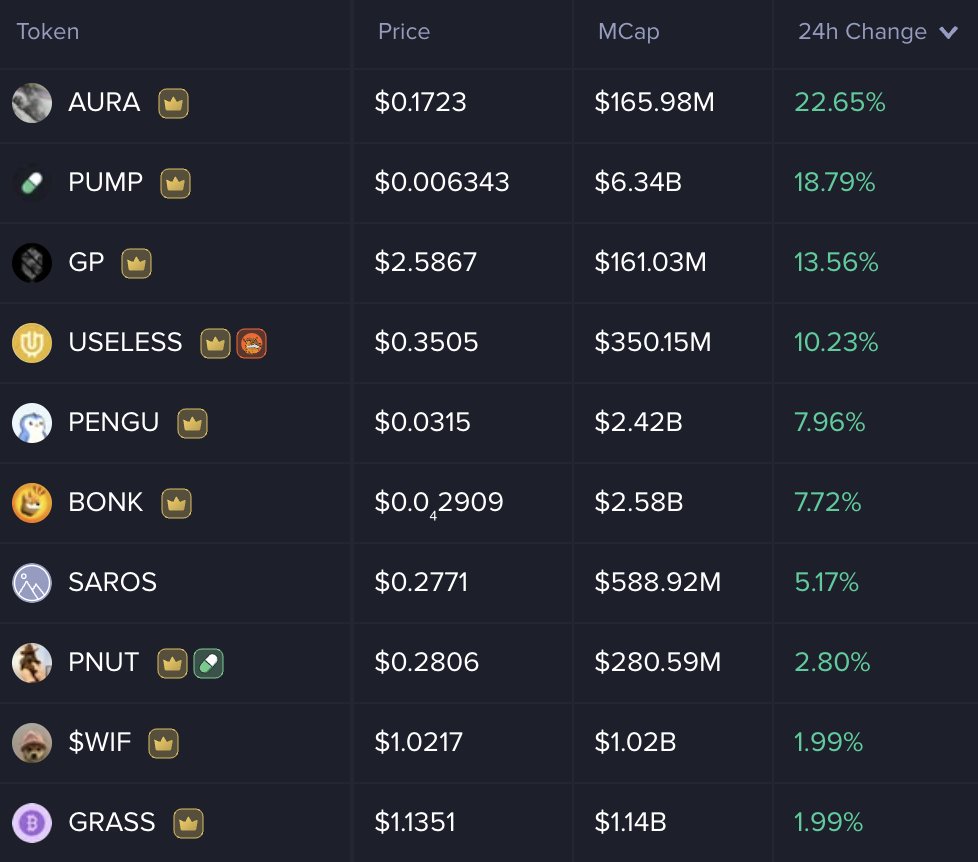Click the GP token logo
The height and width of the screenshot is (862, 978).
[32, 263]
